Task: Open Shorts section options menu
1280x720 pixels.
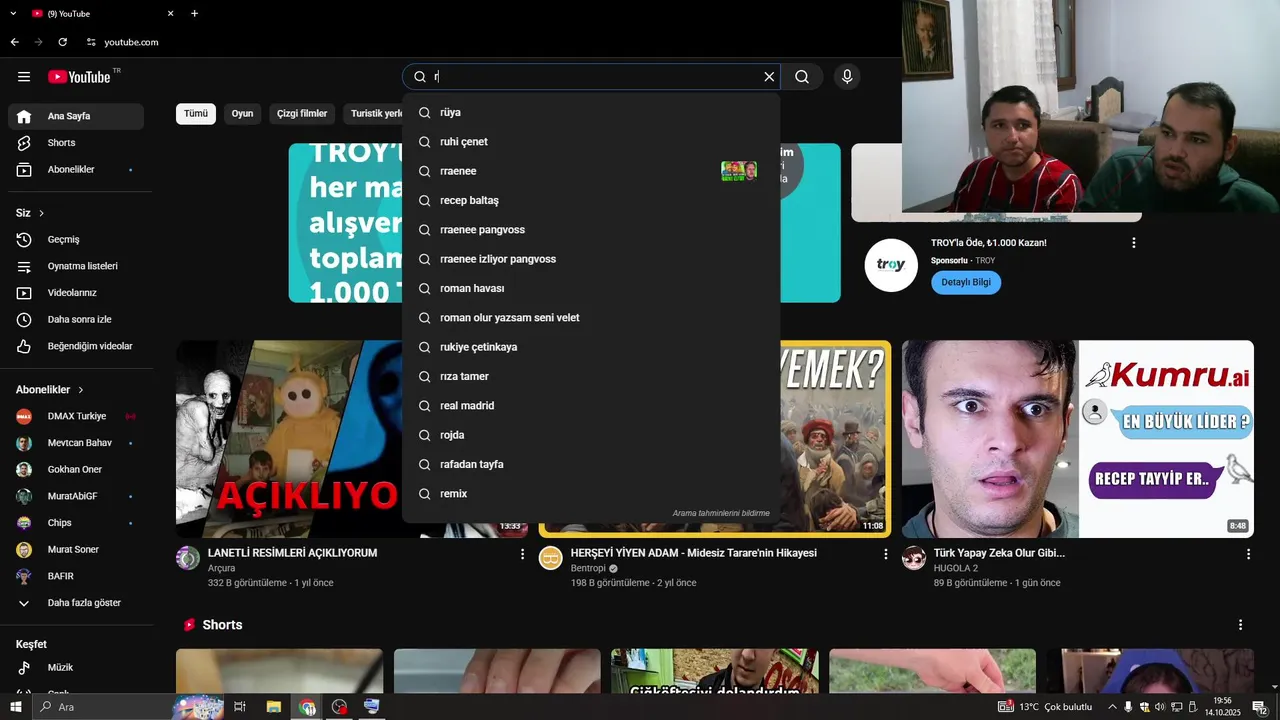Action: [1240, 625]
